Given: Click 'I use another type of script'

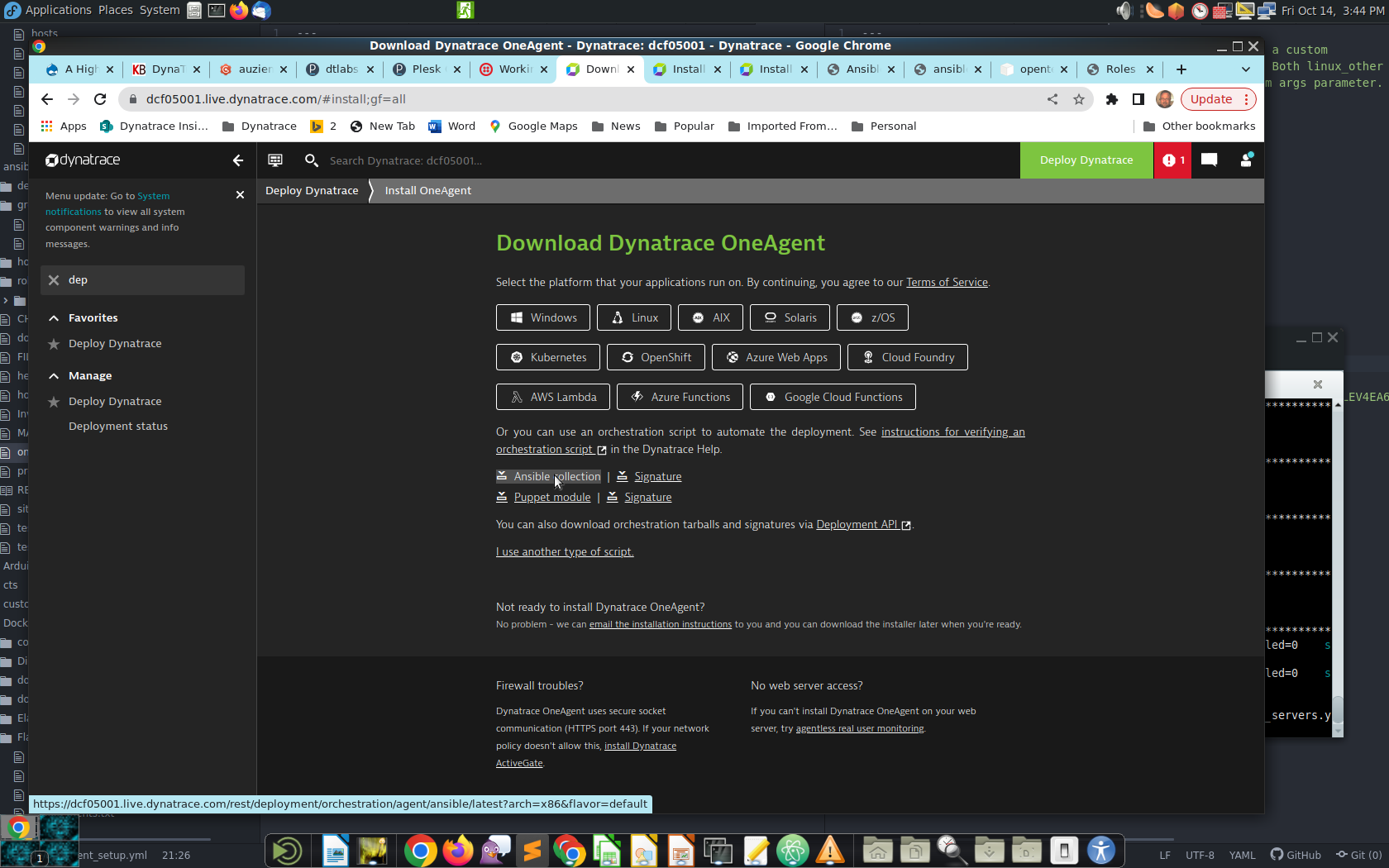Looking at the screenshot, I should [565, 552].
